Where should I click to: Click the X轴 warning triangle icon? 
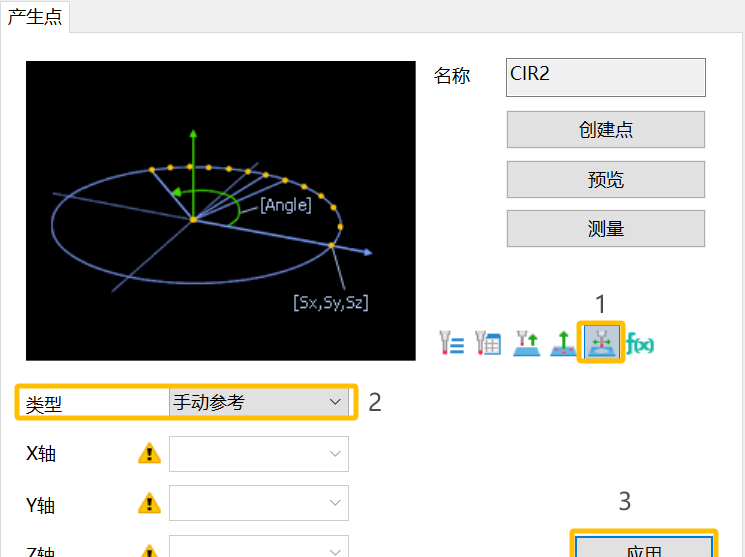(x=149, y=454)
